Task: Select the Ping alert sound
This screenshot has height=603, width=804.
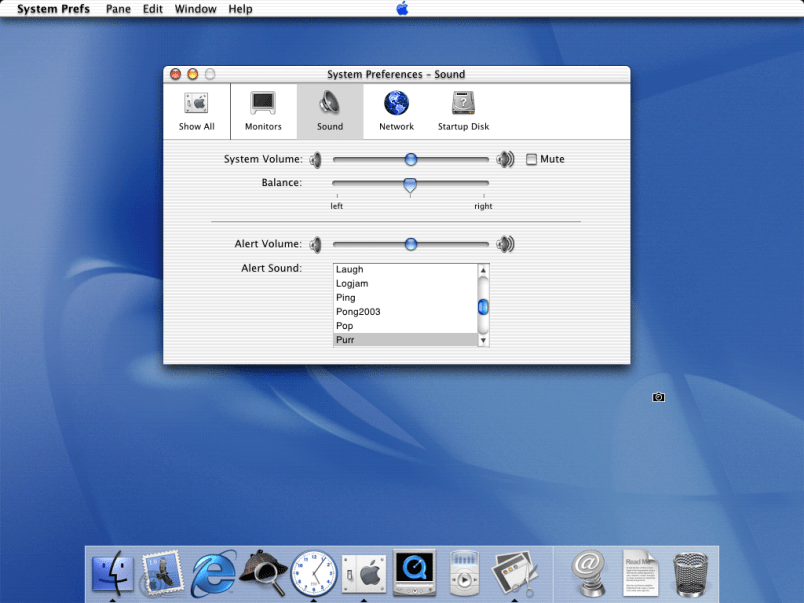Action: pyautogui.click(x=346, y=298)
